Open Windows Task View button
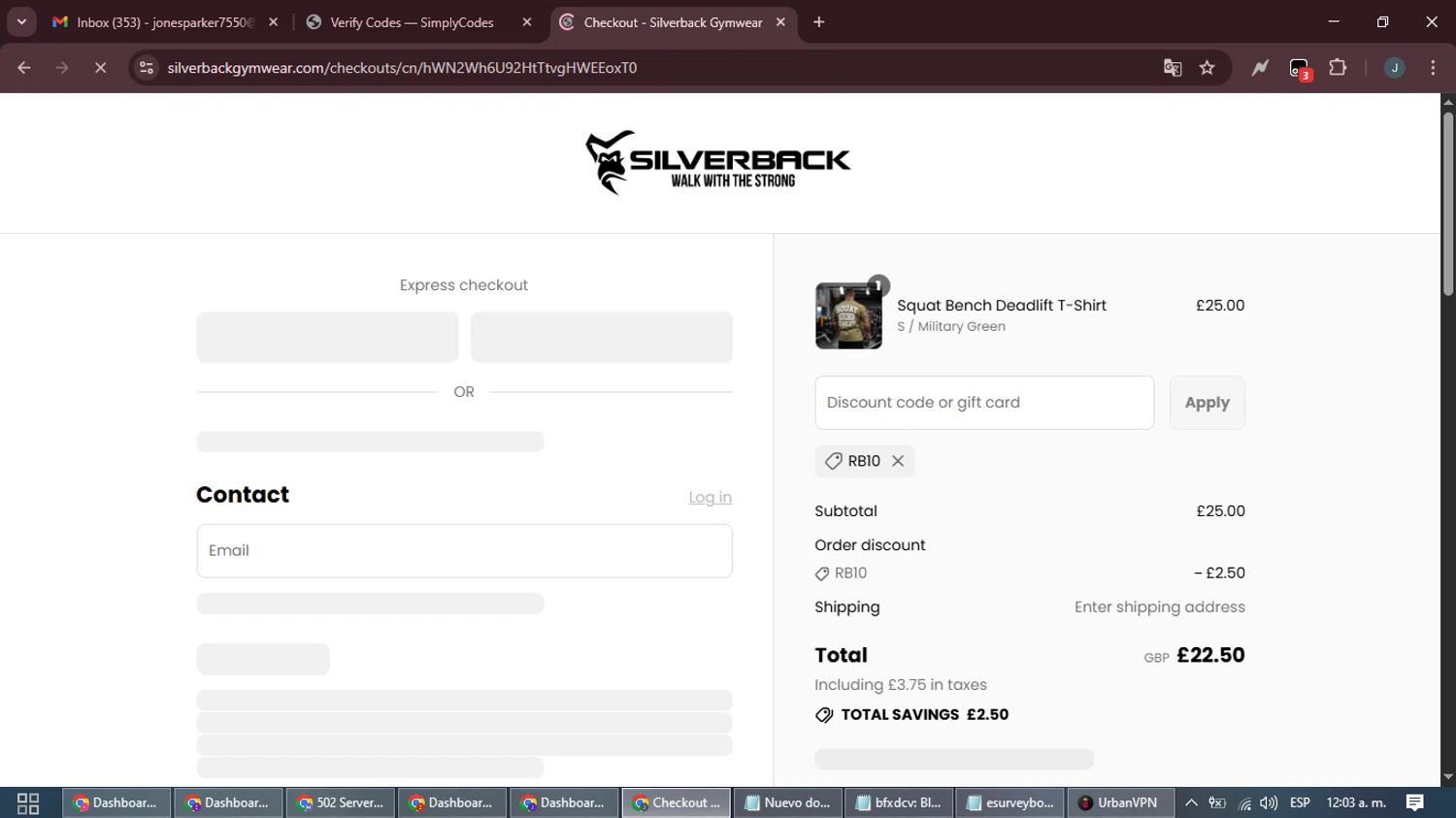The image size is (1456, 818). [28, 803]
